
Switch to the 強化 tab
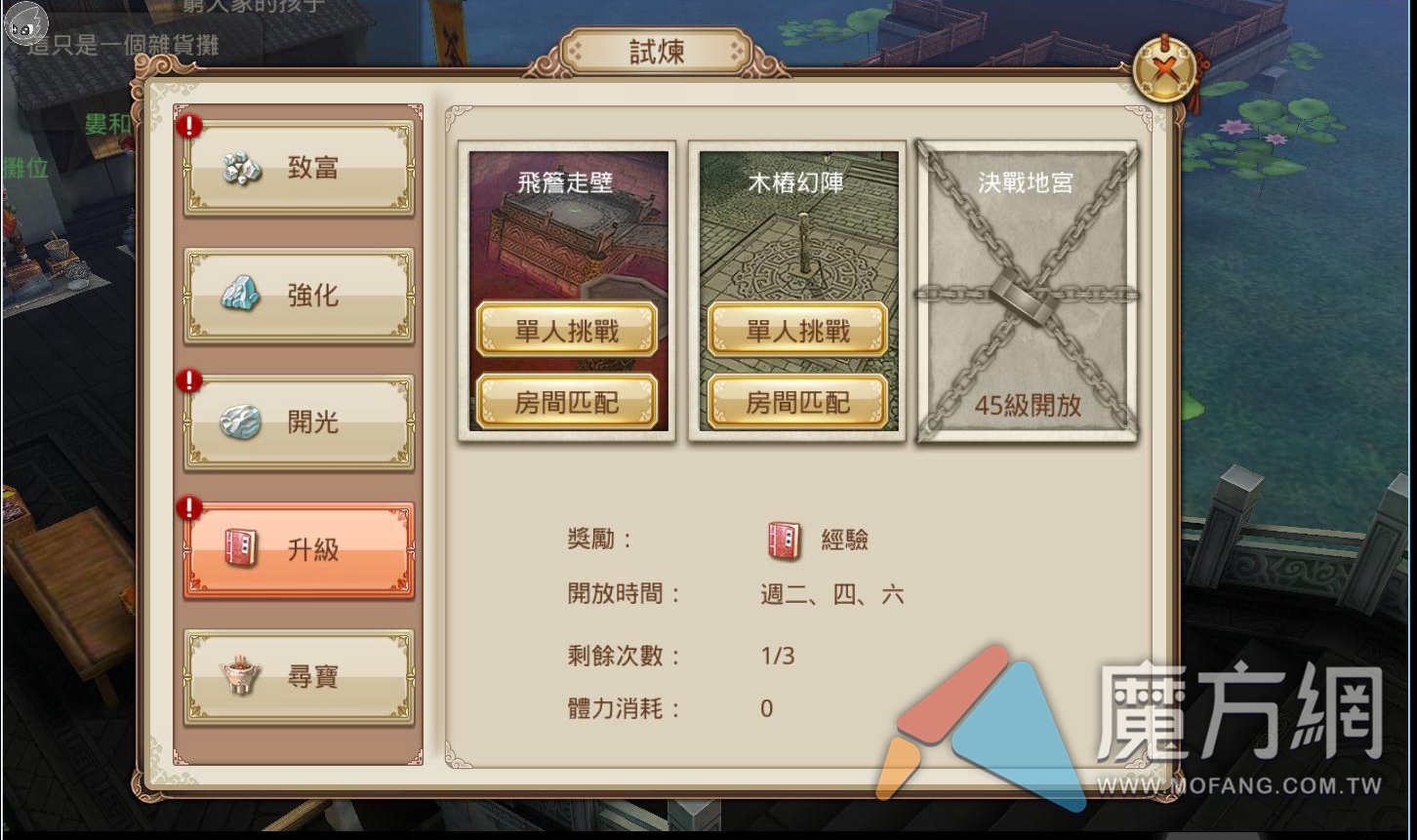[x=299, y=295]
